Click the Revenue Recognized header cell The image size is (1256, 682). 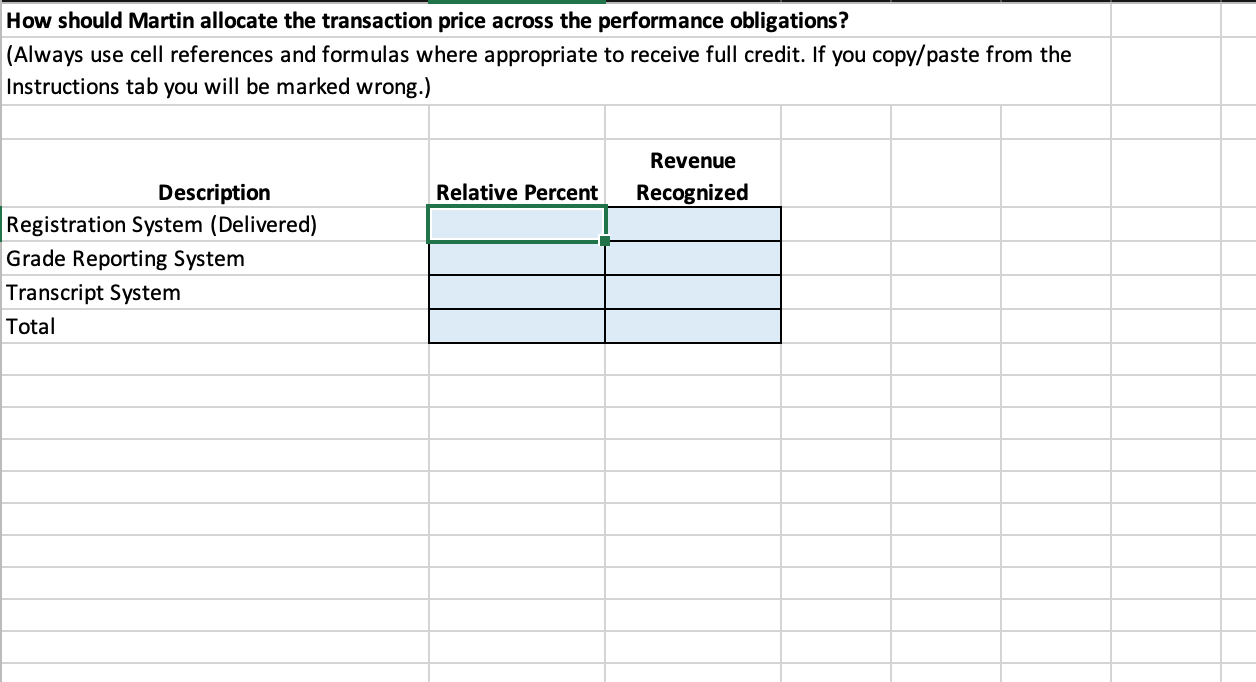[x=693, y=175]
